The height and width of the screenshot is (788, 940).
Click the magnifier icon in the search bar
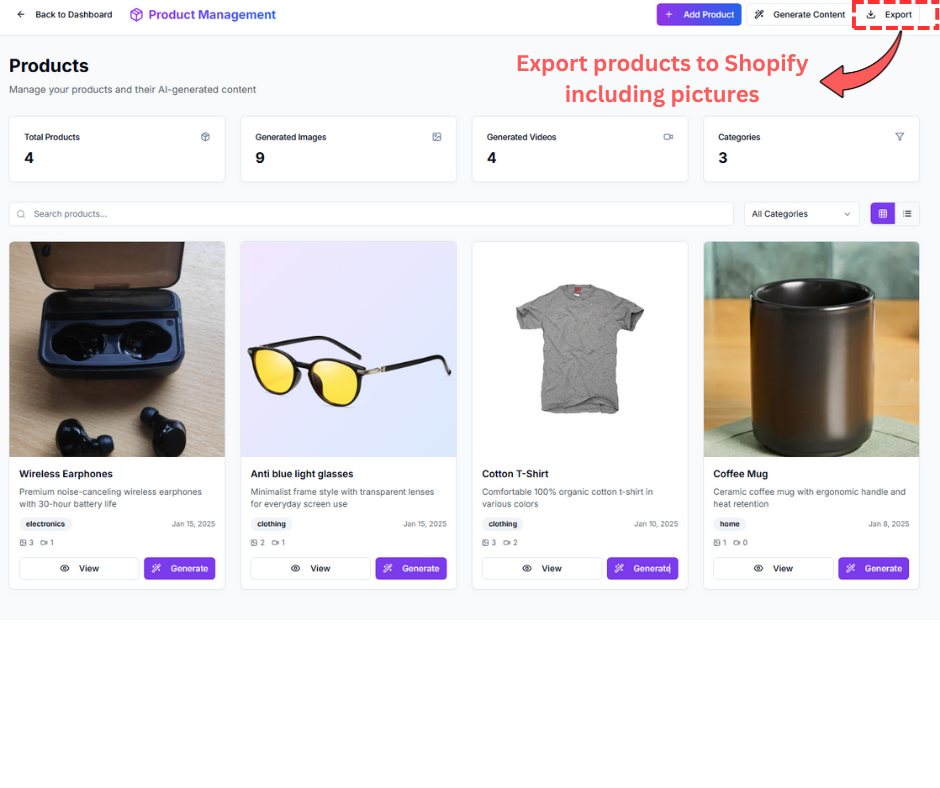point(21,213)
